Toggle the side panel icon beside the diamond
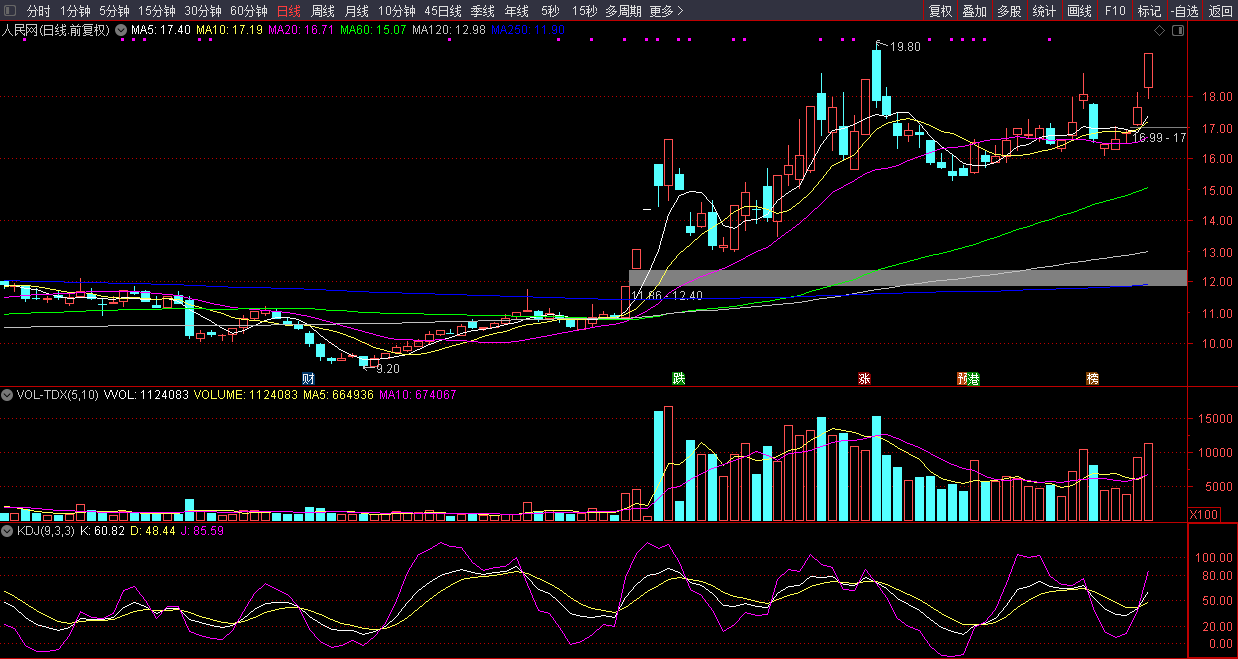 (x=1176, y=30)
